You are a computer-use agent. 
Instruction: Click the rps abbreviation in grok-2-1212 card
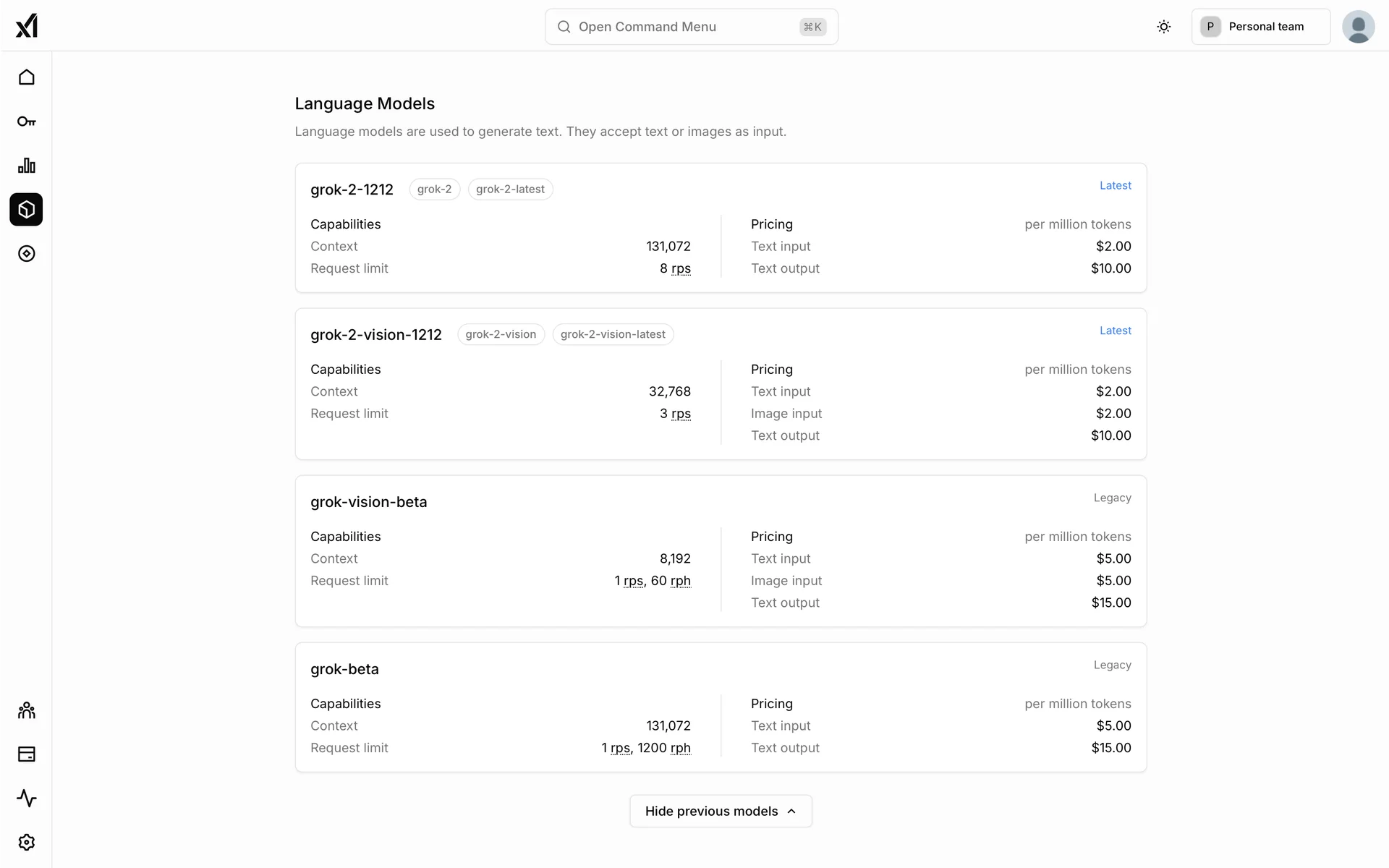click(681, 268)
